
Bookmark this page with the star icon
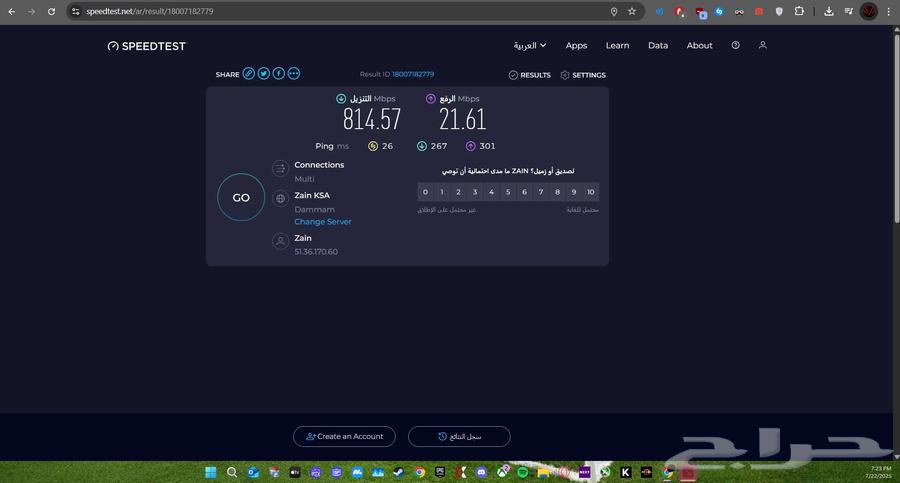pos(632,11)
